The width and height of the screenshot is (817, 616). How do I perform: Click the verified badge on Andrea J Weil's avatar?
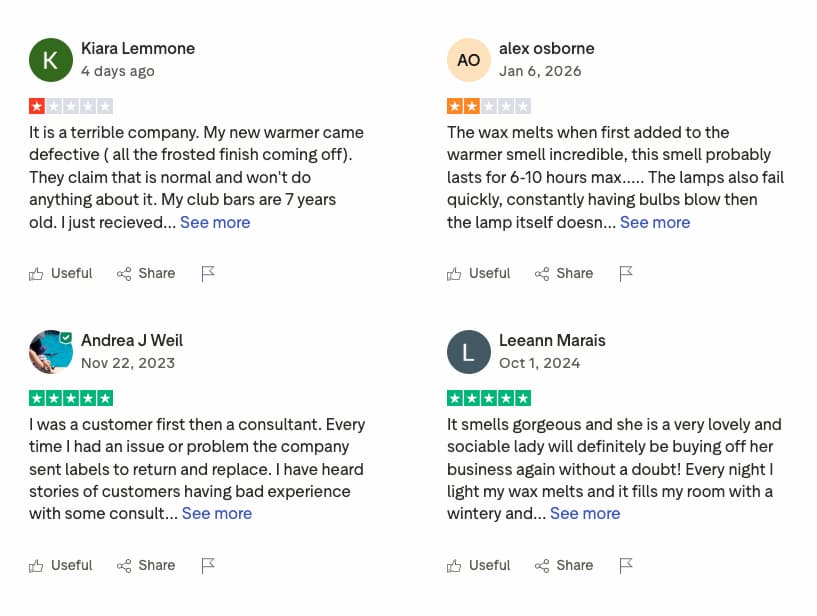pos(66,337)
